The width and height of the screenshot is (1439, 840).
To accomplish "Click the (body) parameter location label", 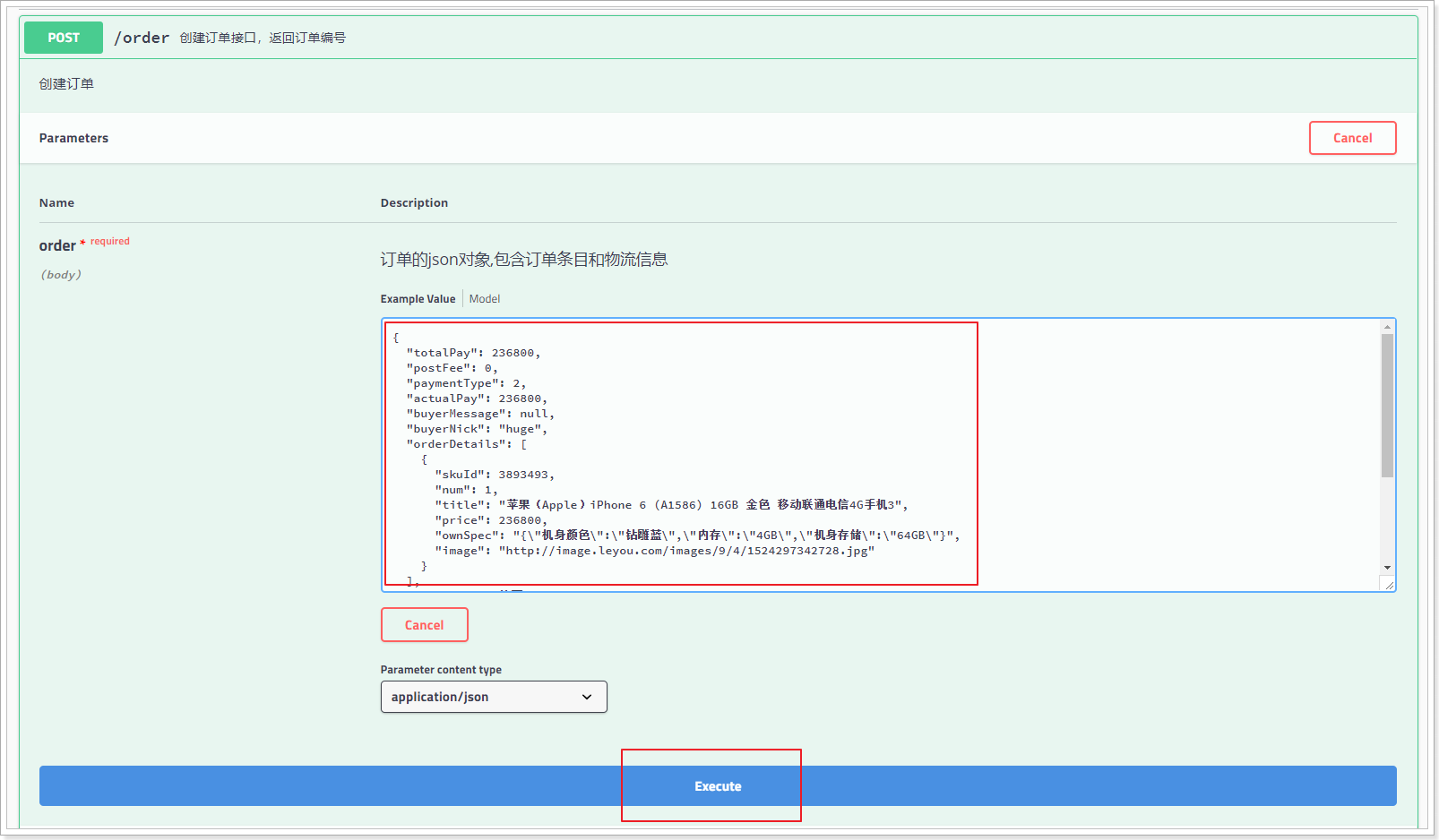I will point(61,275).
